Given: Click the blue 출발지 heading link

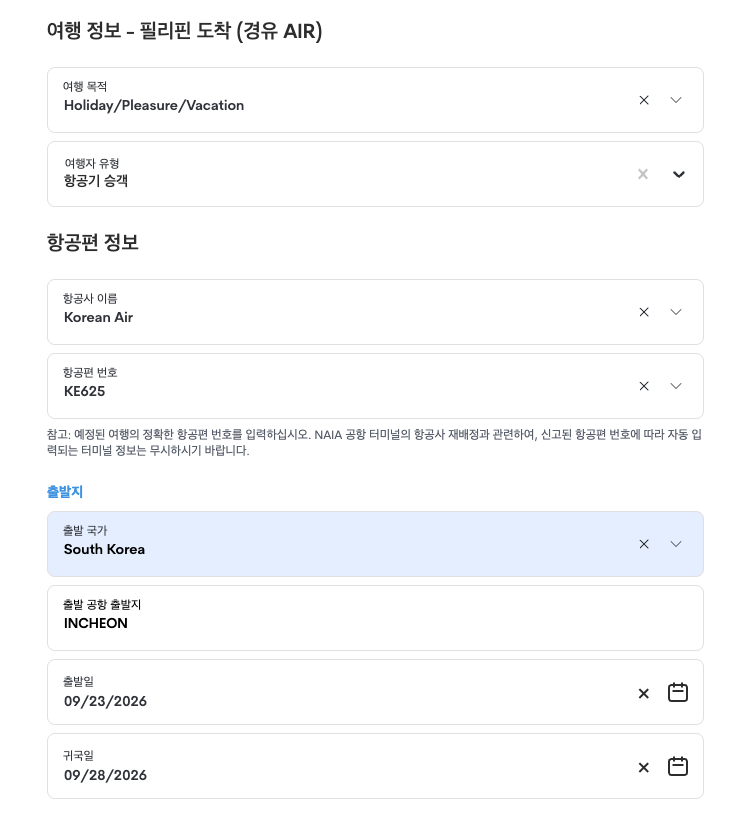Looking at the screenshot, I should coord(65,492).
